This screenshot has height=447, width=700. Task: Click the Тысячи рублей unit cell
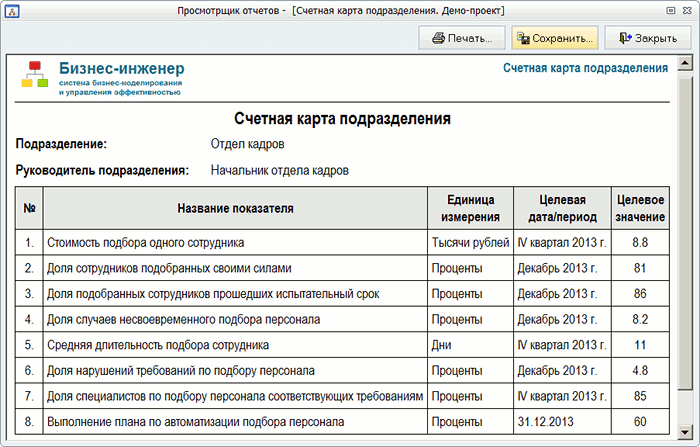coord(470,242)
